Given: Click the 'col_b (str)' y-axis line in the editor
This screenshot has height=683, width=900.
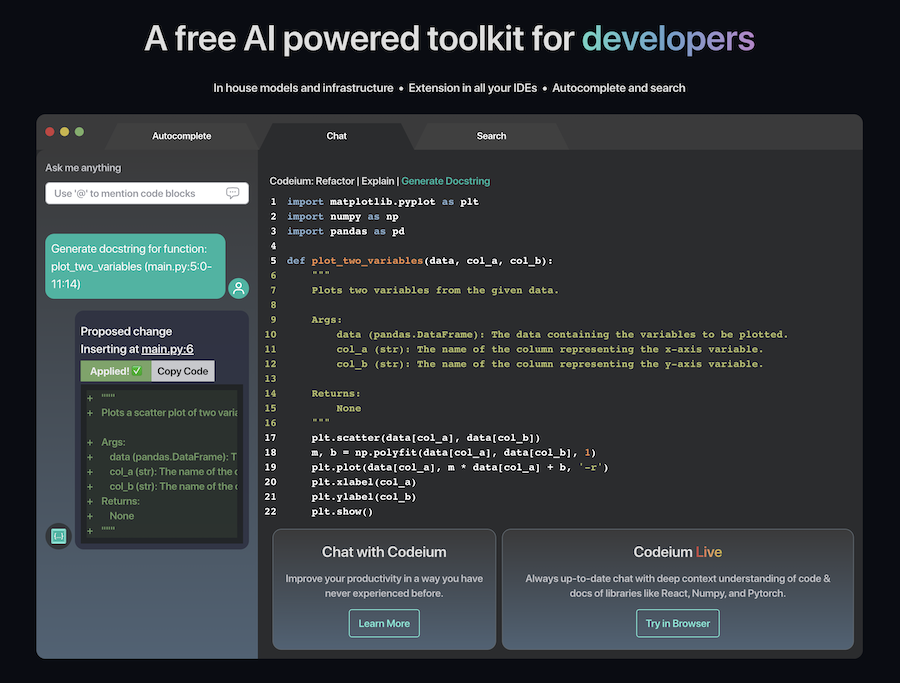Looking at the screenshot, I should pyautogui.click(x=550, y=364).
